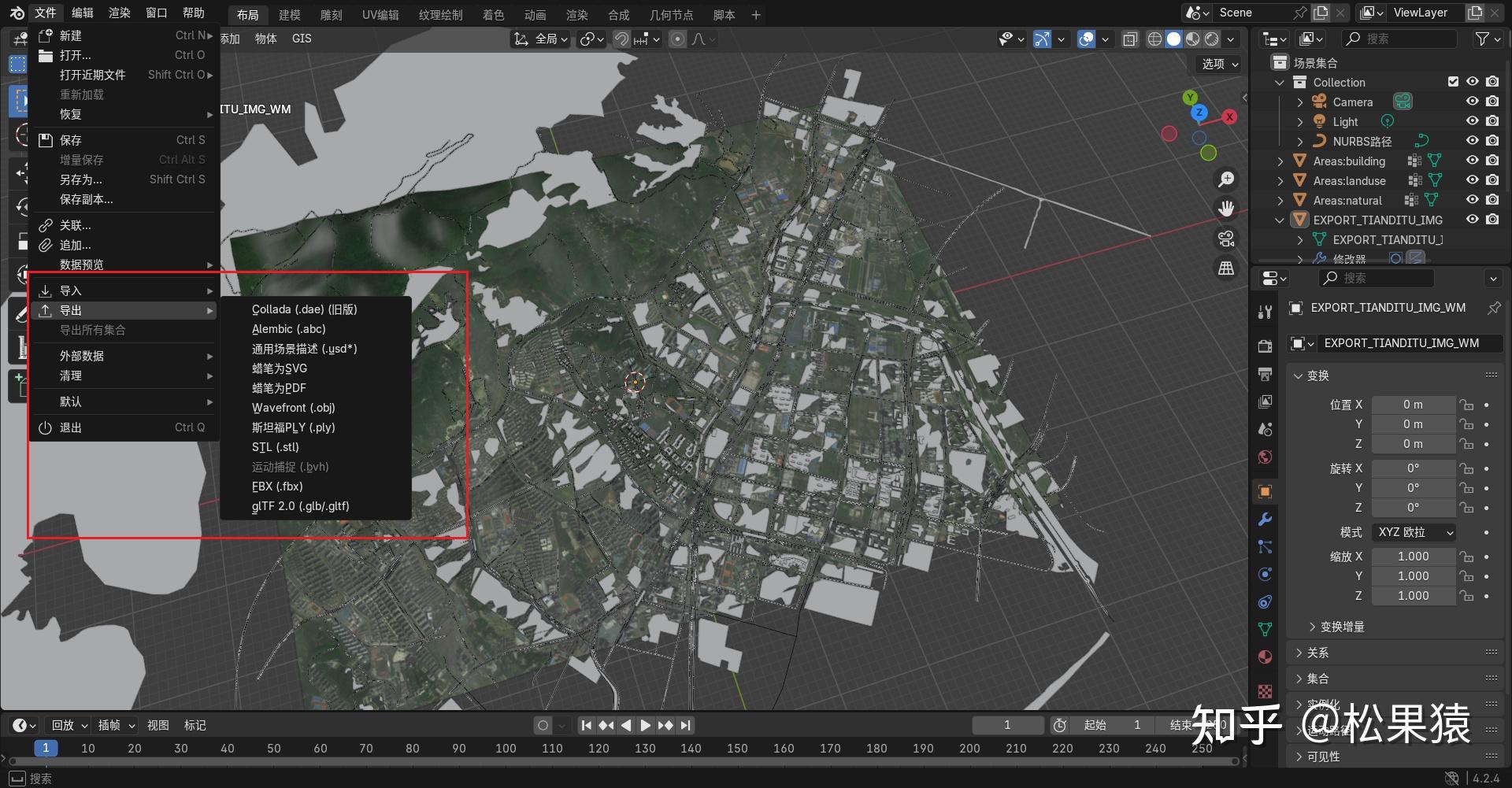Open the XYZ 欧拉 rotation mode dropdown
The image size is (1512, 788).
click(1414, 532)
